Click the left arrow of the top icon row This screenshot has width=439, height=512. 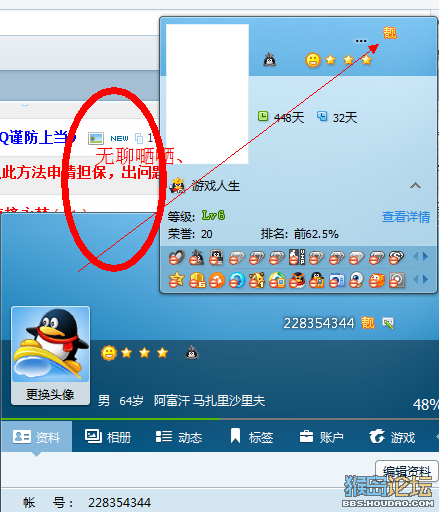[415, 256]
